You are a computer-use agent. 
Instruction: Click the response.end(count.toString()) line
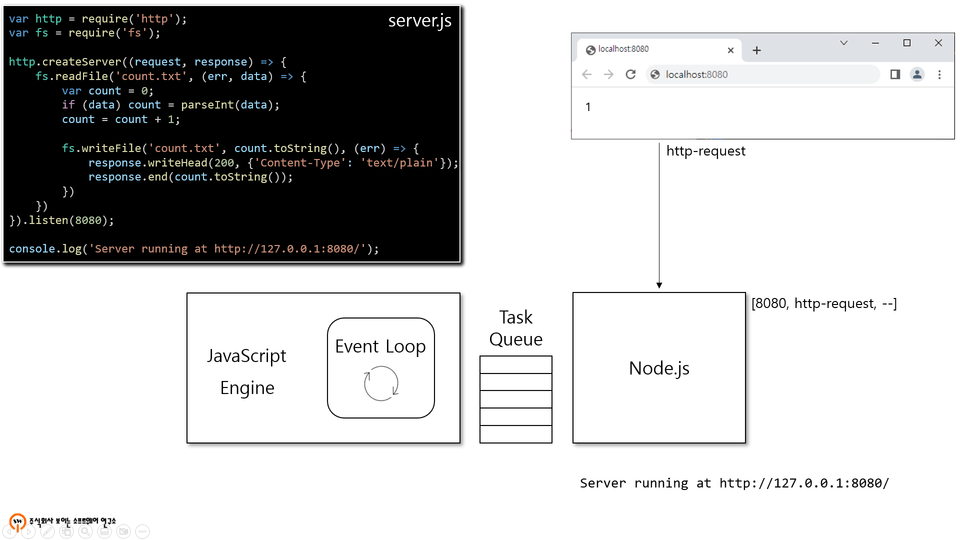click(x=190, y=177)
